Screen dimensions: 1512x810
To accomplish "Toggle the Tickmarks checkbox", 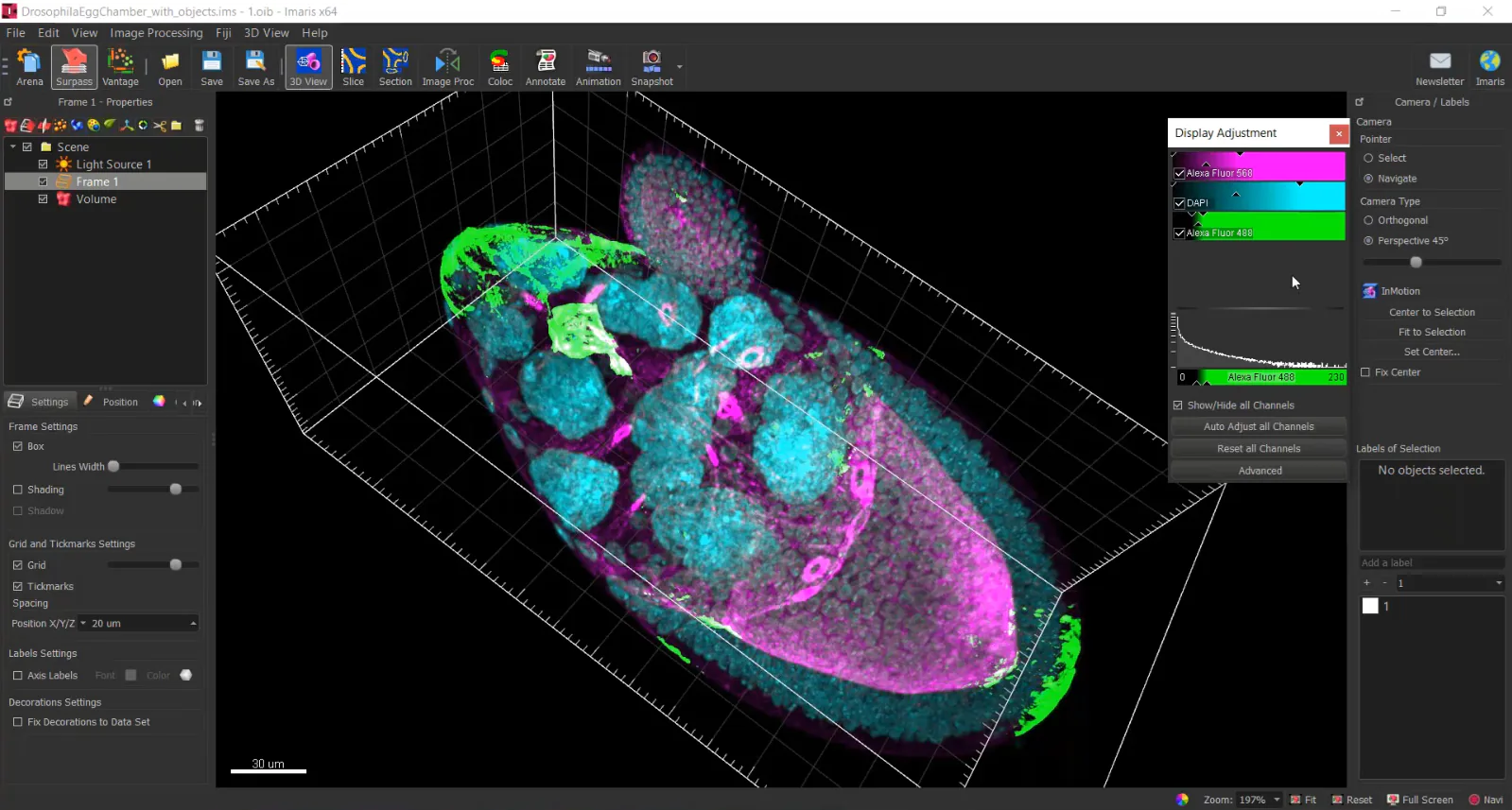I will coord(17,586).
